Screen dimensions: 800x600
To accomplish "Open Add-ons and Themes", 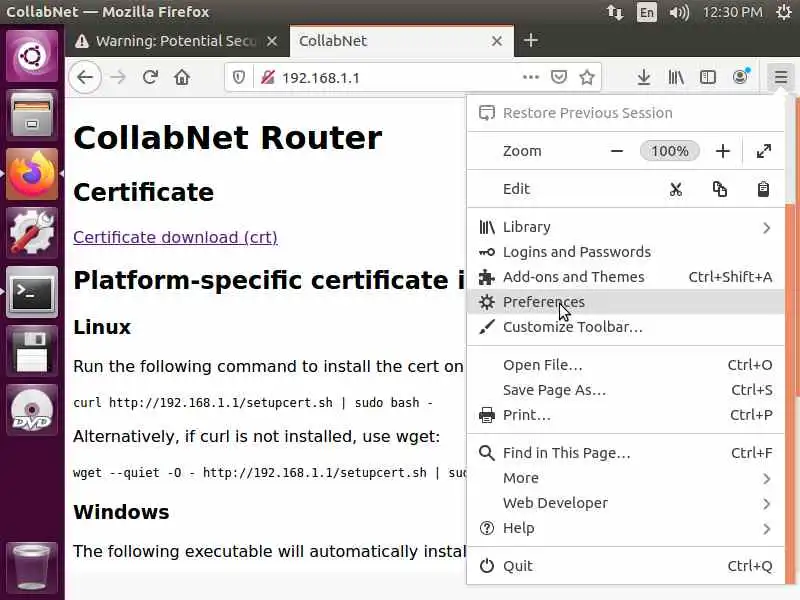I will pos(626,277).
